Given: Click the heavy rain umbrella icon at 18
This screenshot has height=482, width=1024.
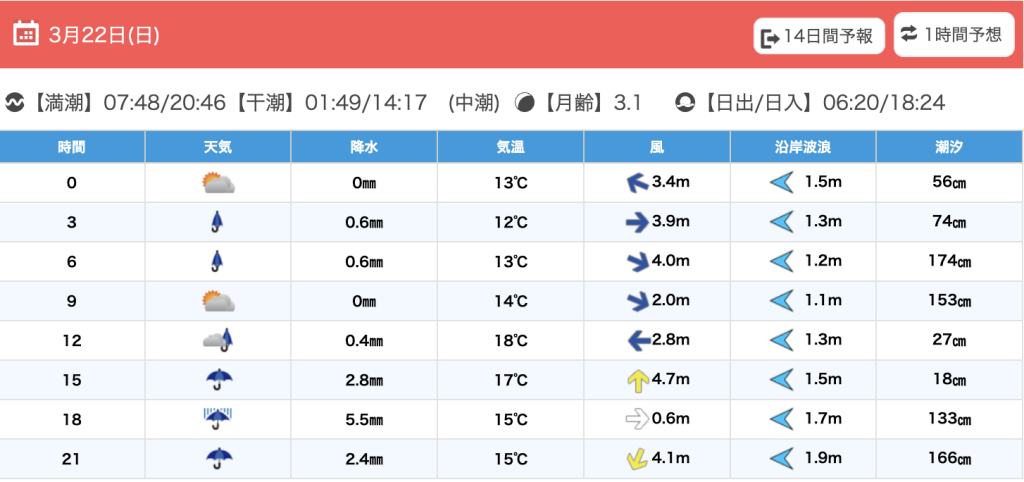Looking at the screenshot, I should click(x=217, y=419).
